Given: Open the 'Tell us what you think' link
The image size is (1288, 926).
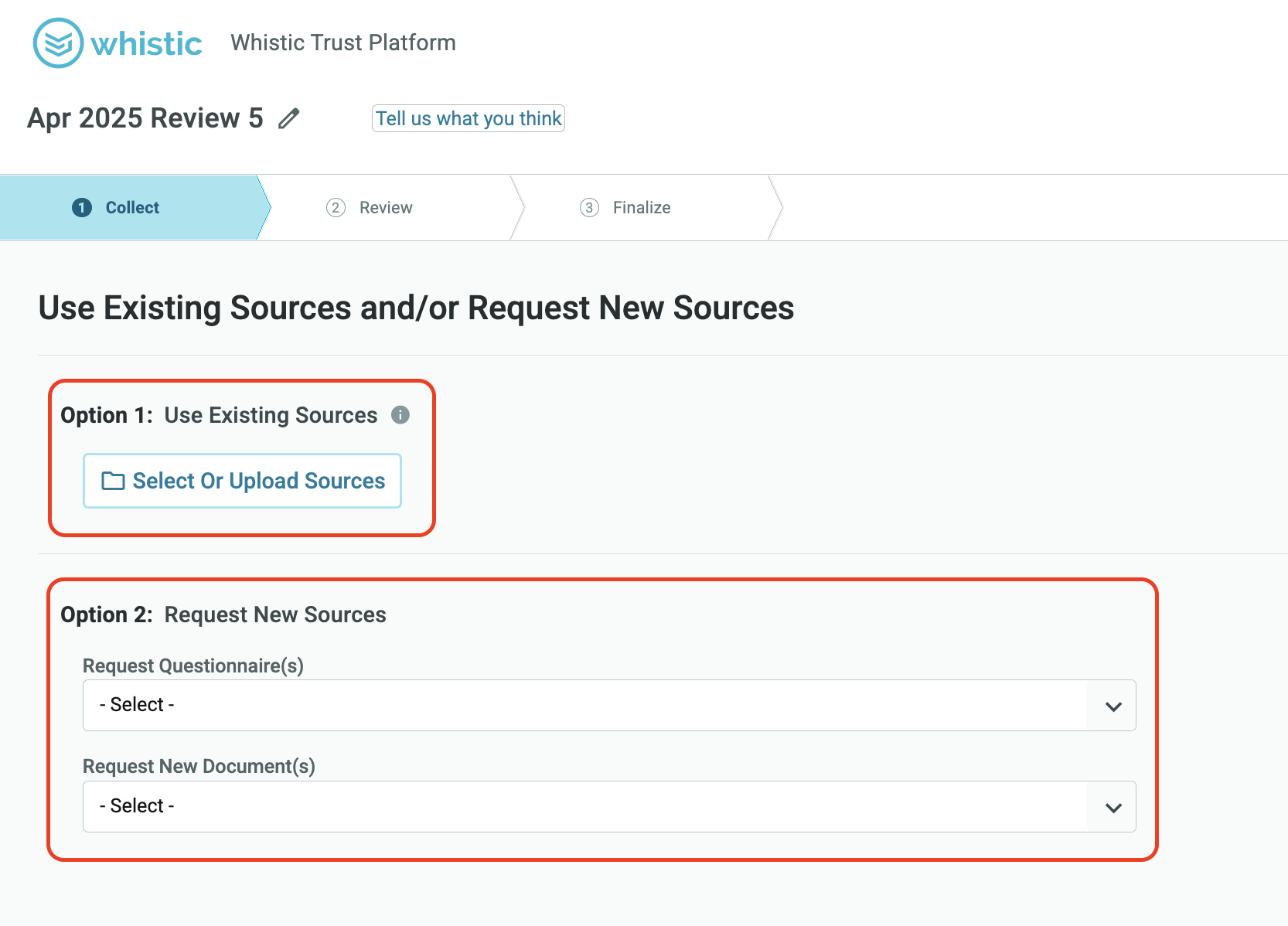Looking at the screenshot, I should (469, 118).
